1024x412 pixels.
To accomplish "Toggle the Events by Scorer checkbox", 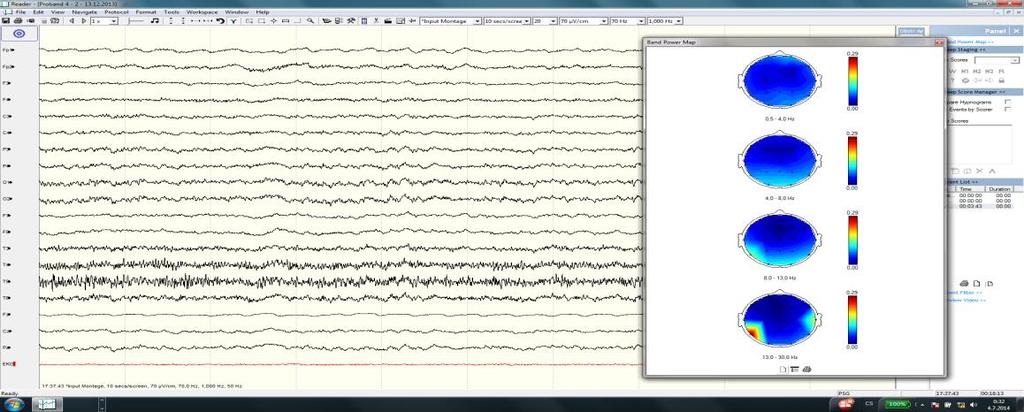I will click(x=1008, y=109).
